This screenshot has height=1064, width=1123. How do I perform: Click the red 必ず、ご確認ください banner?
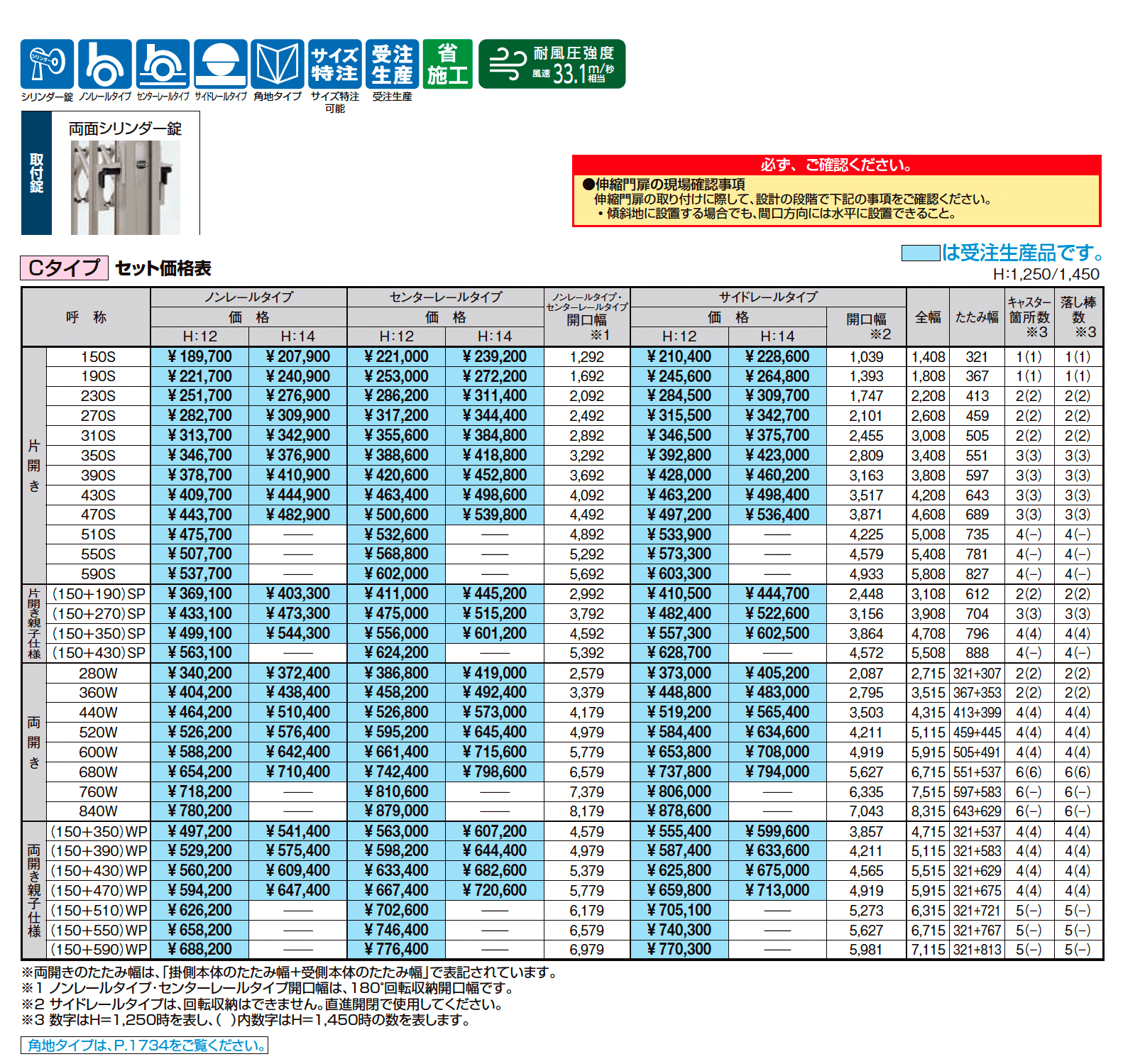[x=837, y=165]
